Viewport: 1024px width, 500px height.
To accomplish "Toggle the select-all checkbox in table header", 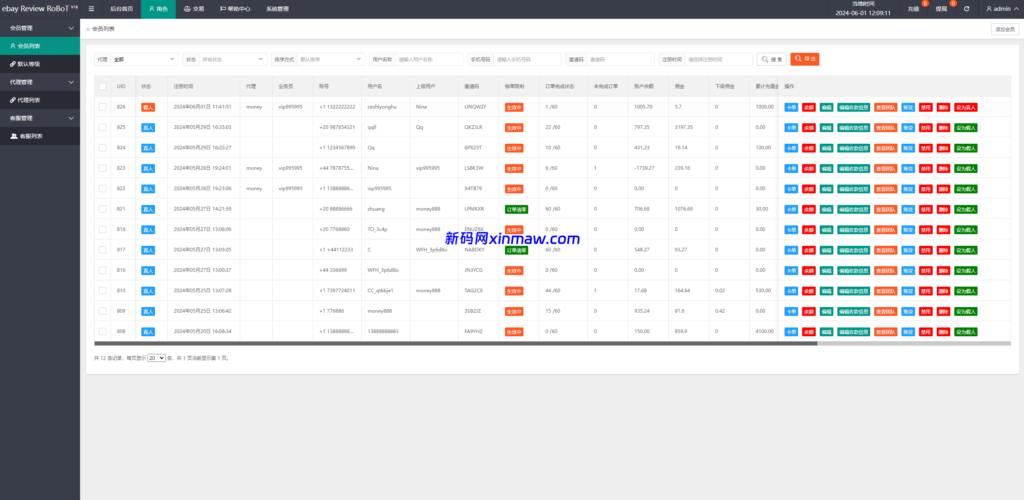I will coord(102,87).
